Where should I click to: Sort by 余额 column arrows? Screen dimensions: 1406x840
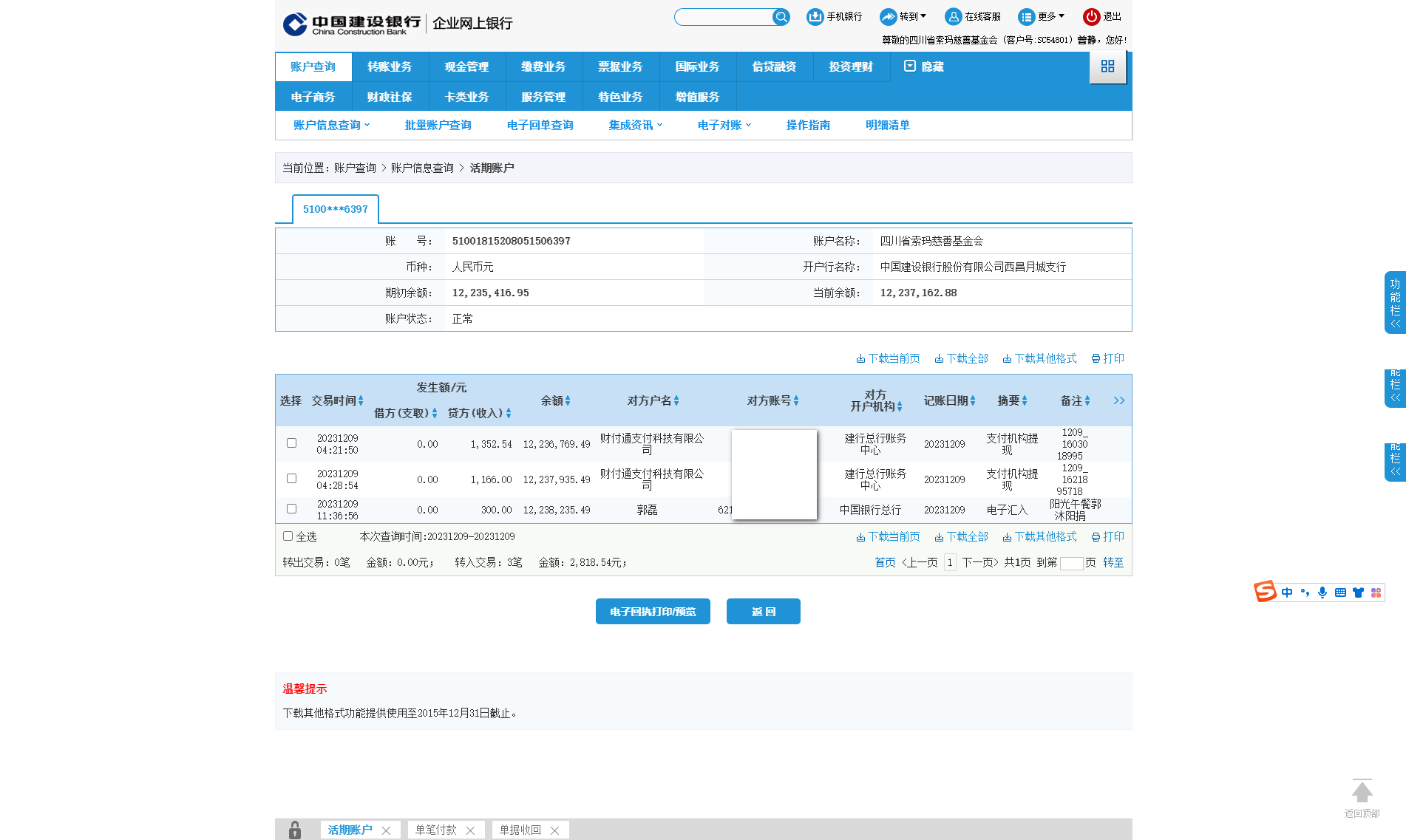568,401
